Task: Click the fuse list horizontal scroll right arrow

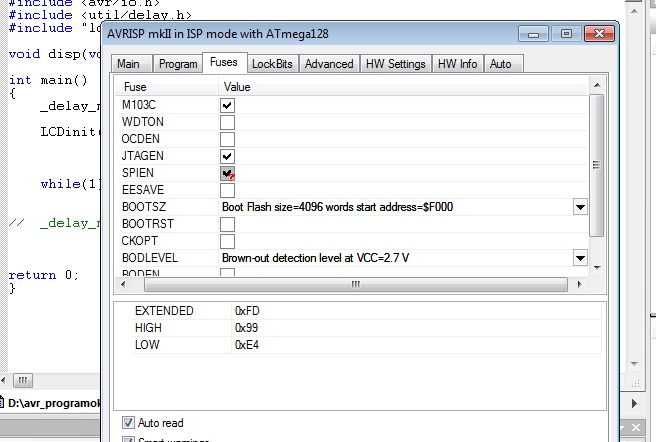Action: [x=579, y=284]
